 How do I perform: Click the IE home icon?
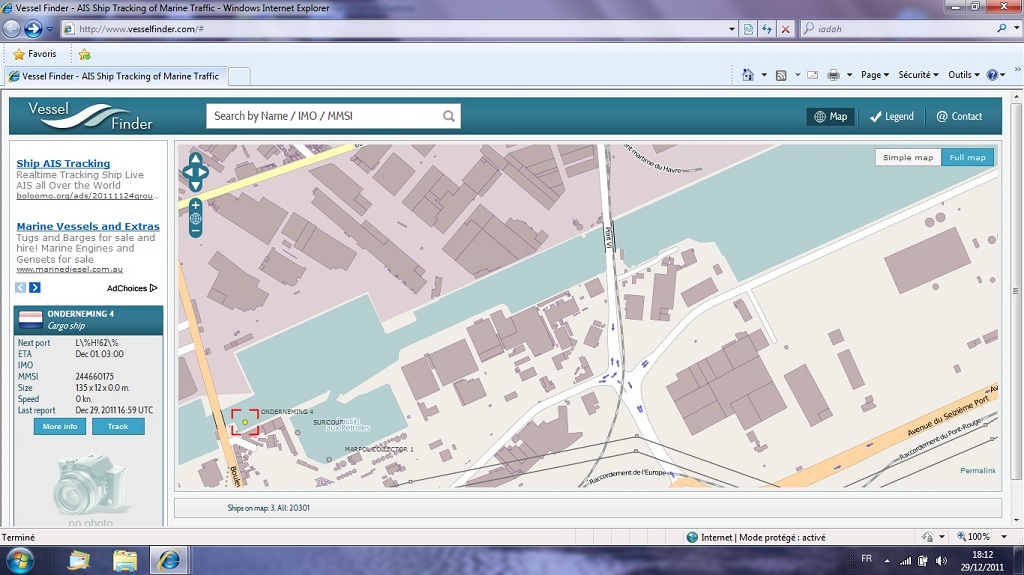point(748,75)
